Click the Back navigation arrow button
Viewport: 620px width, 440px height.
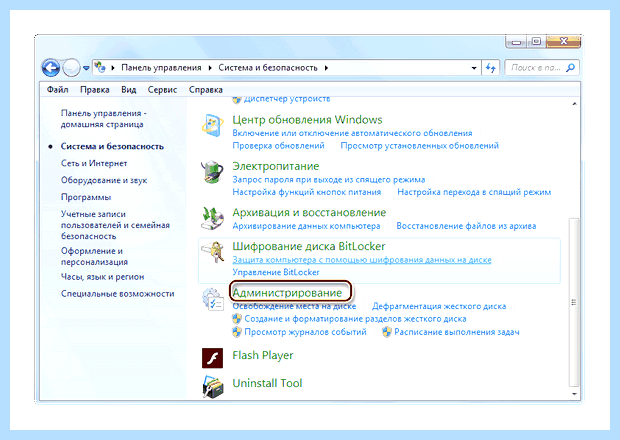point(51,68)
